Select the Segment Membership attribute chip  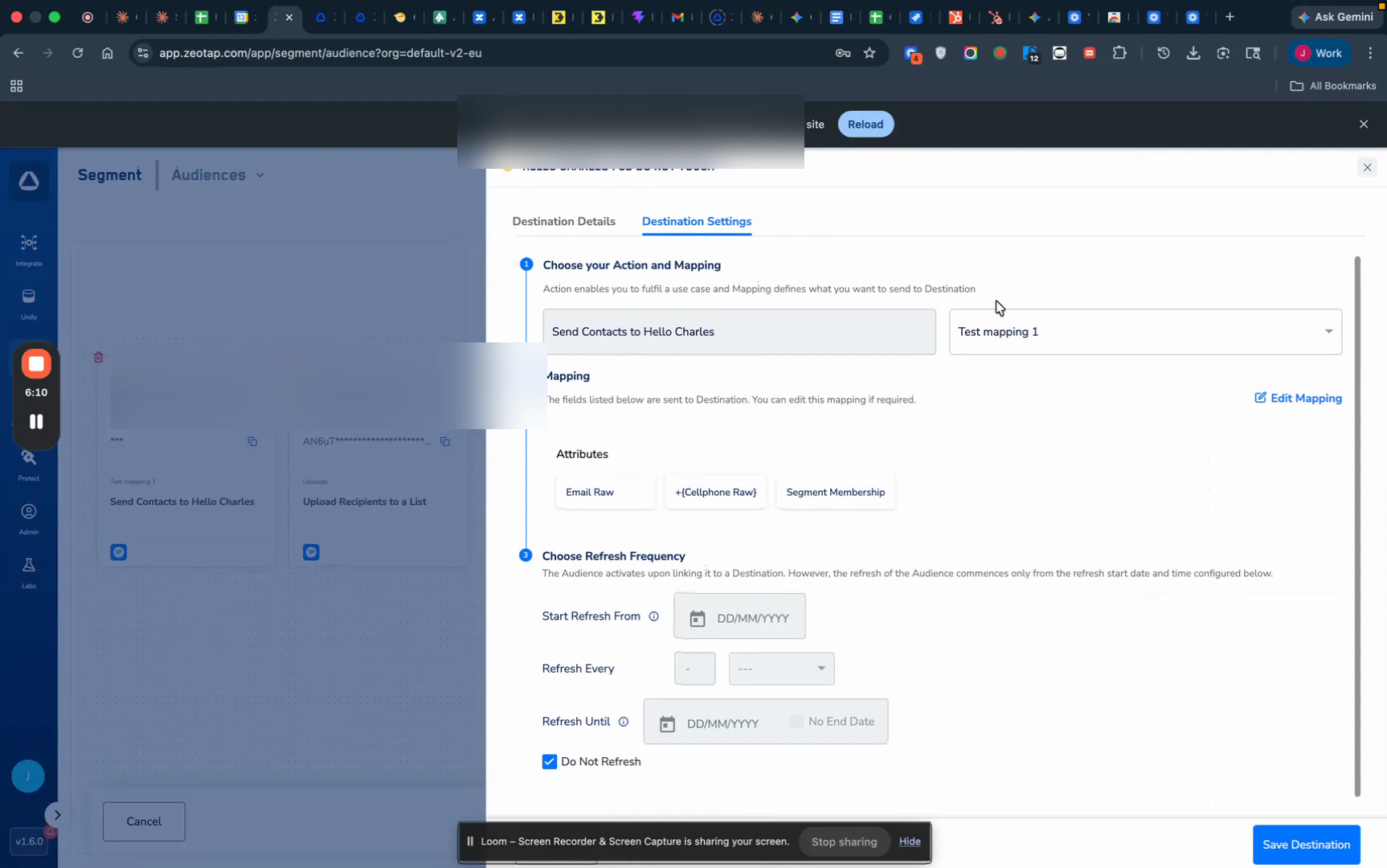tap(836, 492)
